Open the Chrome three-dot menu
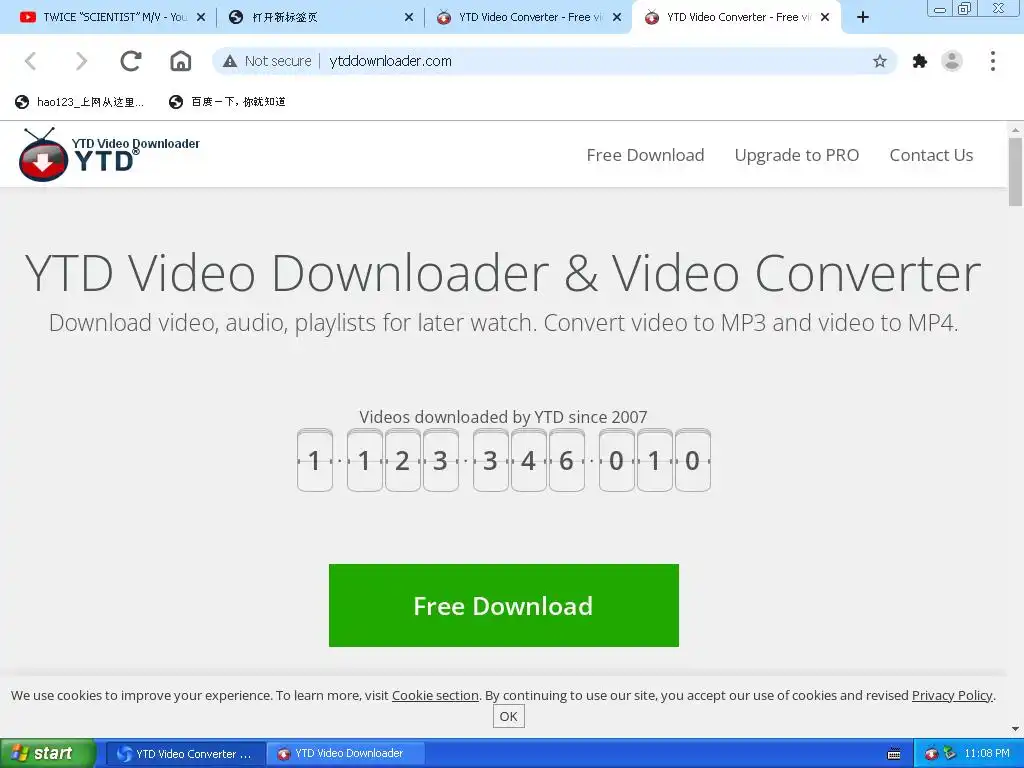Screen dimensions: 1024x768 993,61
